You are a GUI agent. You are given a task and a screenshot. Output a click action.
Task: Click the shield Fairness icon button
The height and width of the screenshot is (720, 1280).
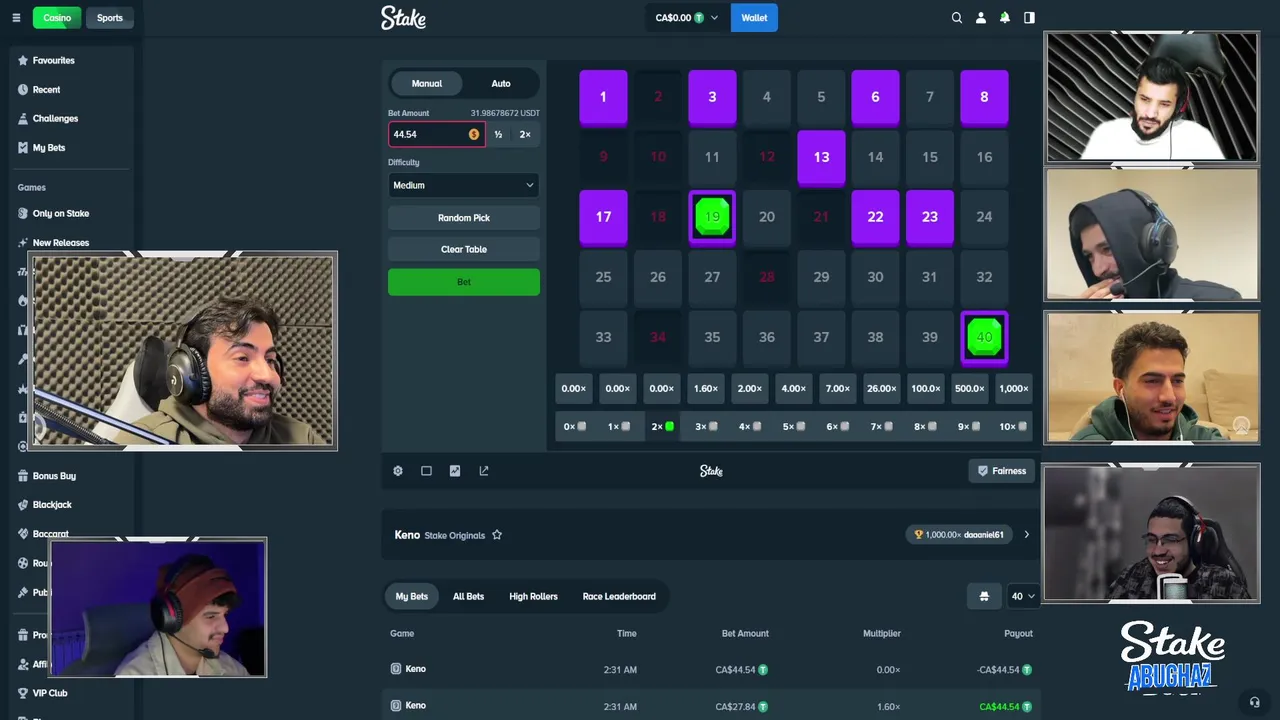pyautogui.click(x=1001, y=471)
